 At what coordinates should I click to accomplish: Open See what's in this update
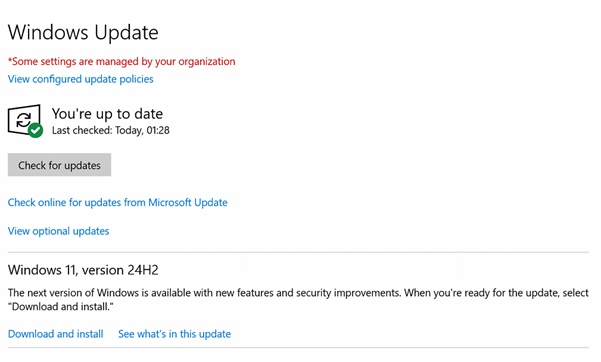(x=174, y=334)
